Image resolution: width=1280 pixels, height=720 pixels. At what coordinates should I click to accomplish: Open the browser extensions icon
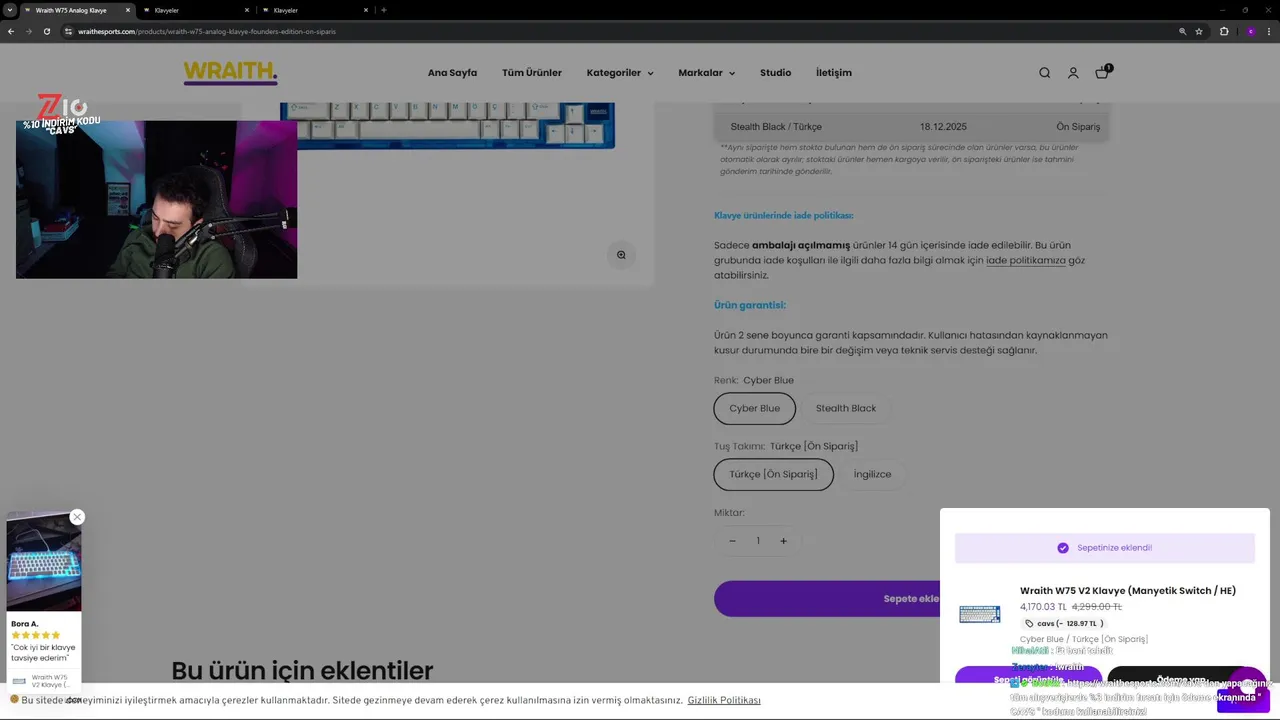pyautogui.click(x=1224, y=31)
